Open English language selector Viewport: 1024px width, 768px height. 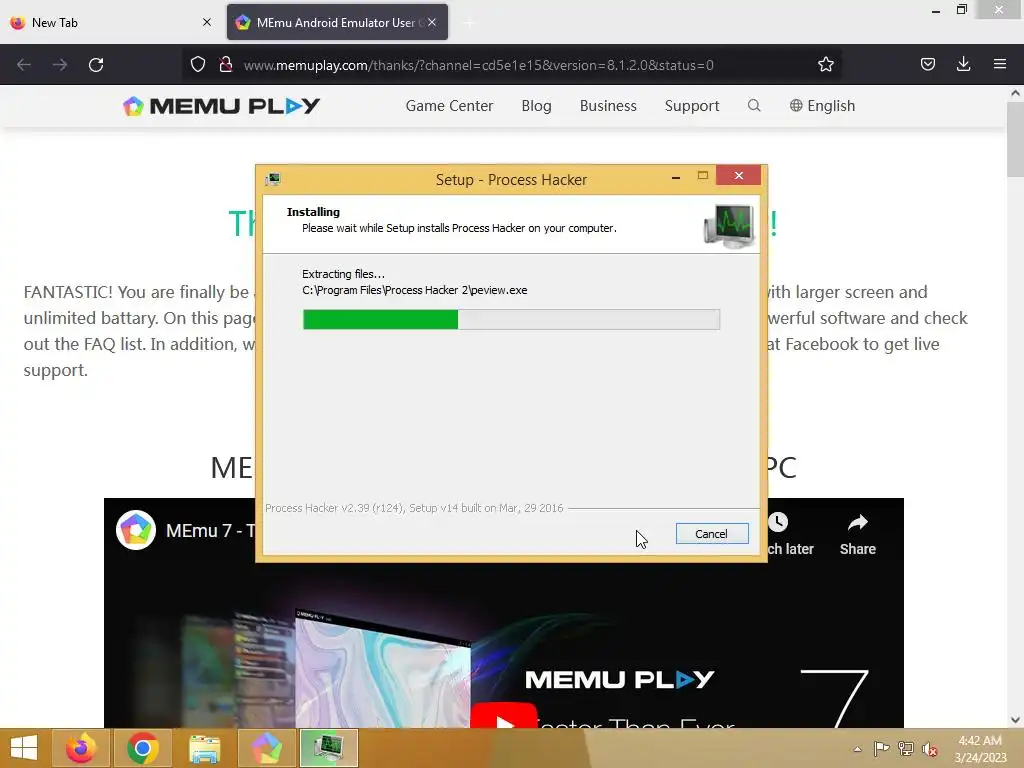pyautogui.click(x=822, y=106)
